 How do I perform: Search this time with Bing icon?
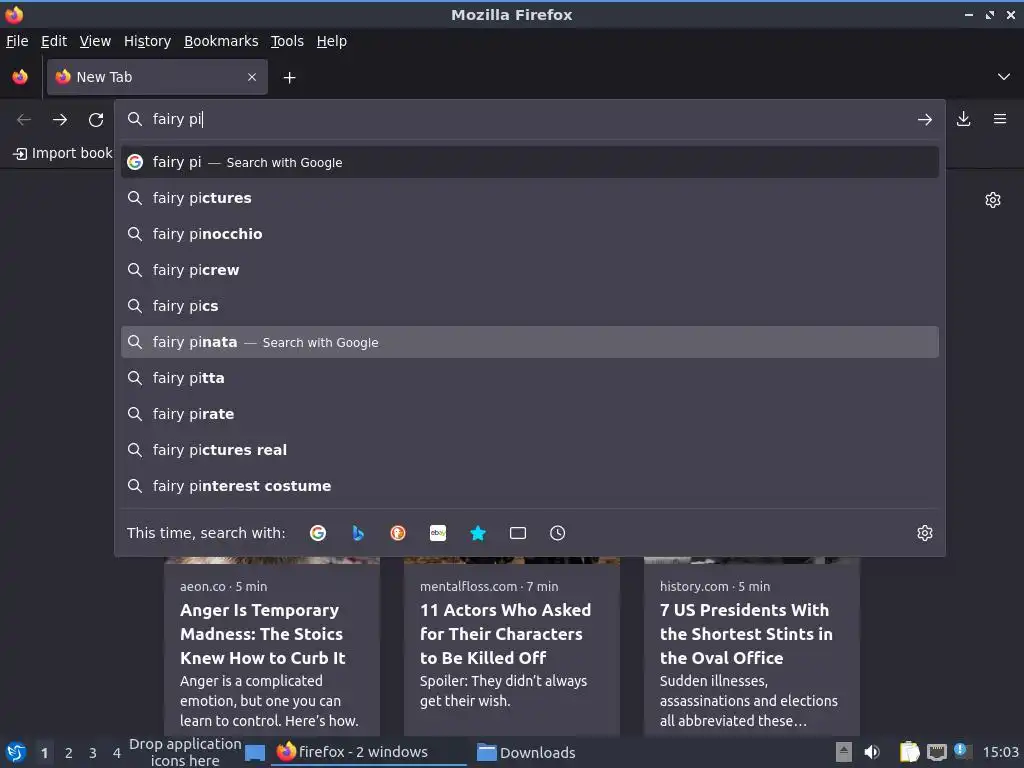(x=358, y=533)
